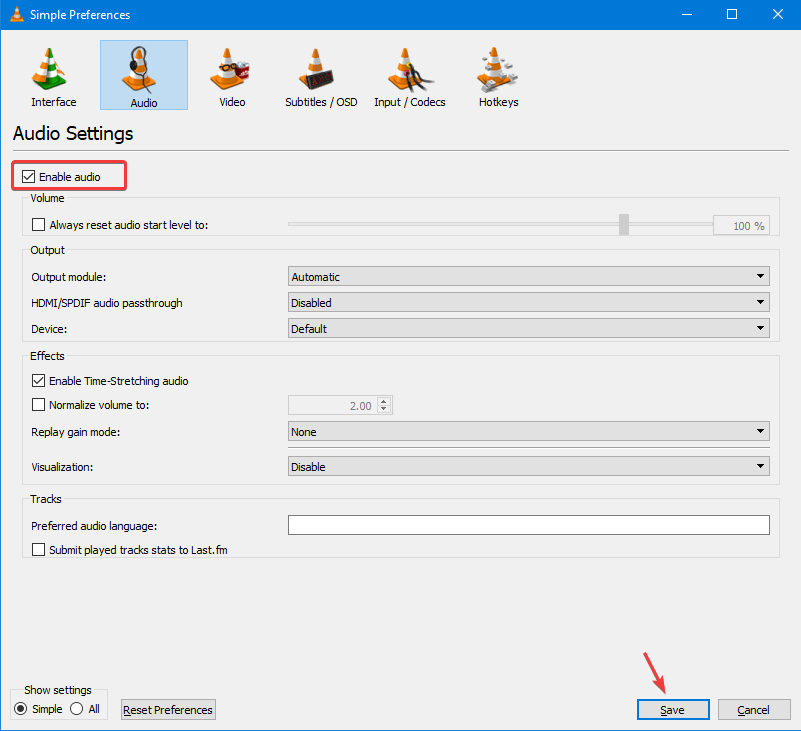801x731 pixels.
Task: Click the Preferred audio language field
Action: click(x=528, y=524)
